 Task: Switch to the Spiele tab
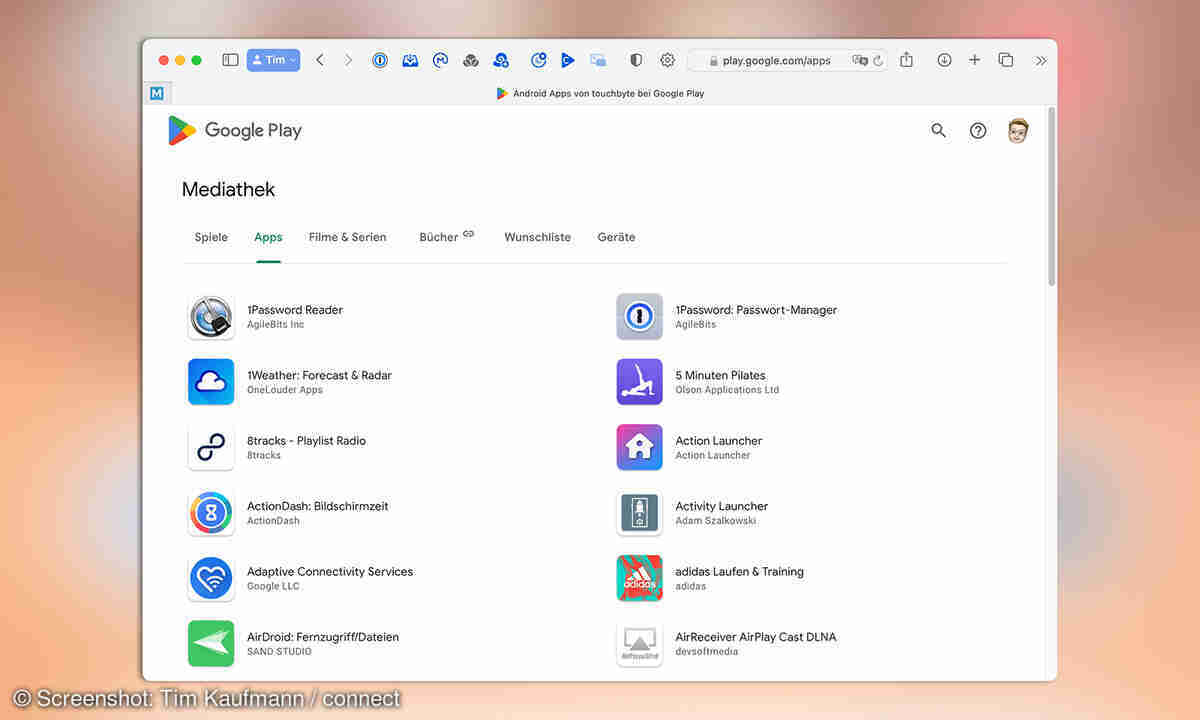coord(211,237)
